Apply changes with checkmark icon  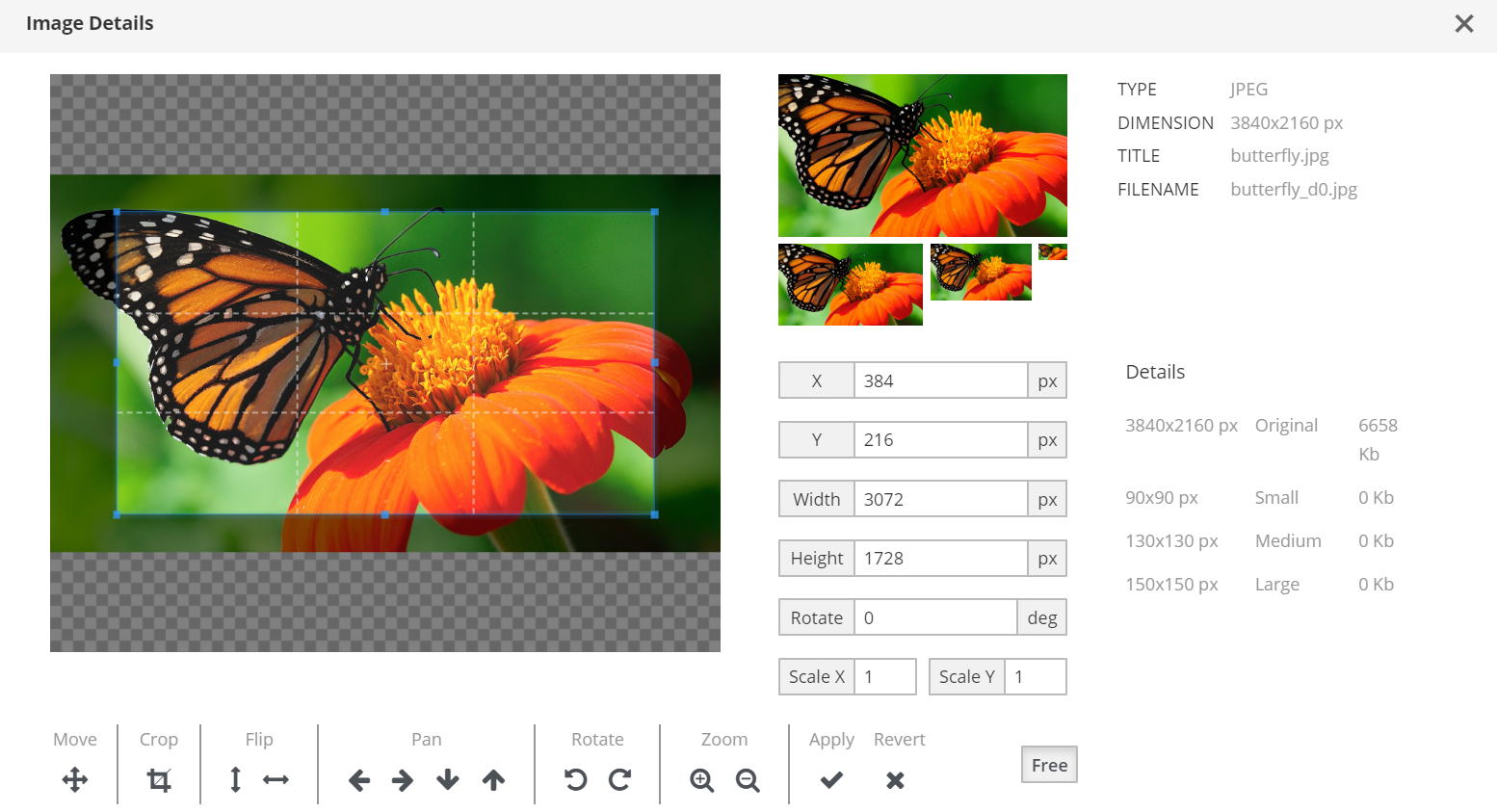click(831, 780)
